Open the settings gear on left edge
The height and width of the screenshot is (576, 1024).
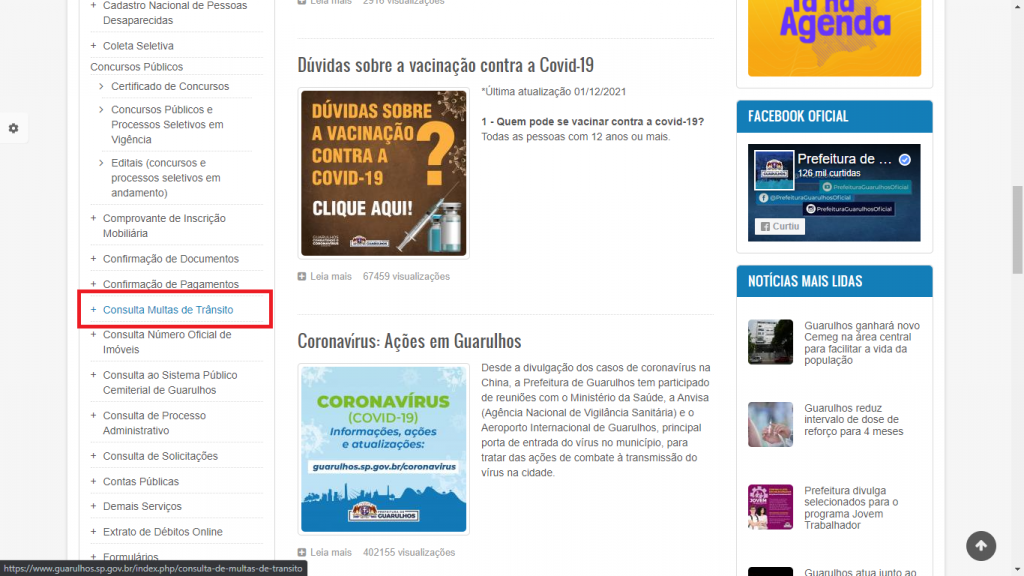tap(13, 129)
